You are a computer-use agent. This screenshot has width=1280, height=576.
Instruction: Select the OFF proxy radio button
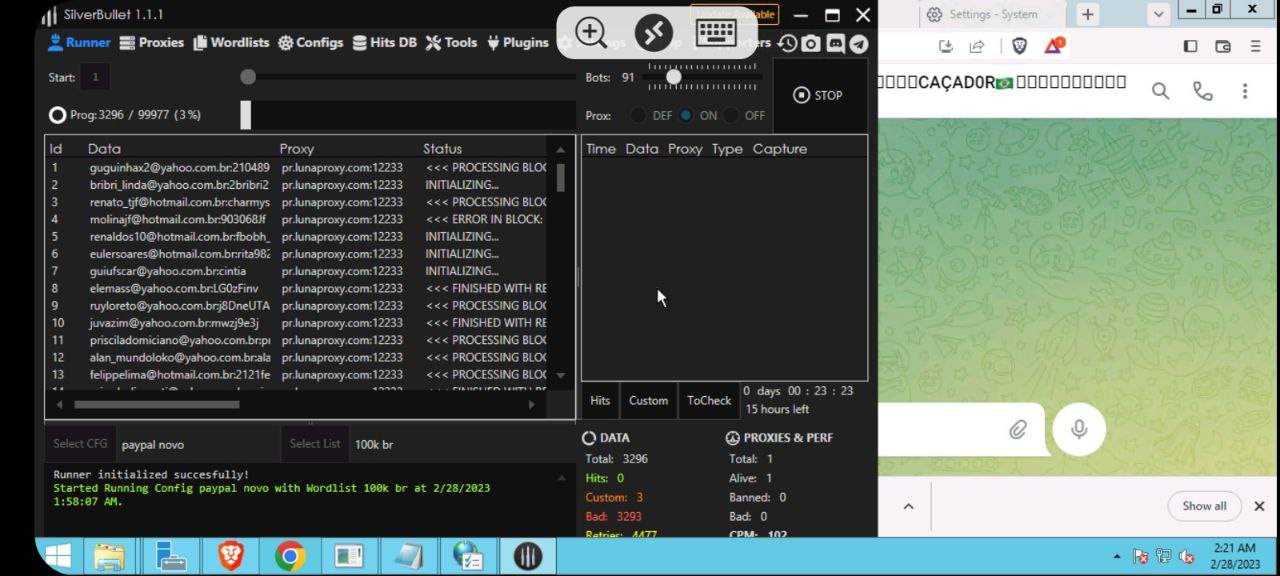(x=732, y=115)
